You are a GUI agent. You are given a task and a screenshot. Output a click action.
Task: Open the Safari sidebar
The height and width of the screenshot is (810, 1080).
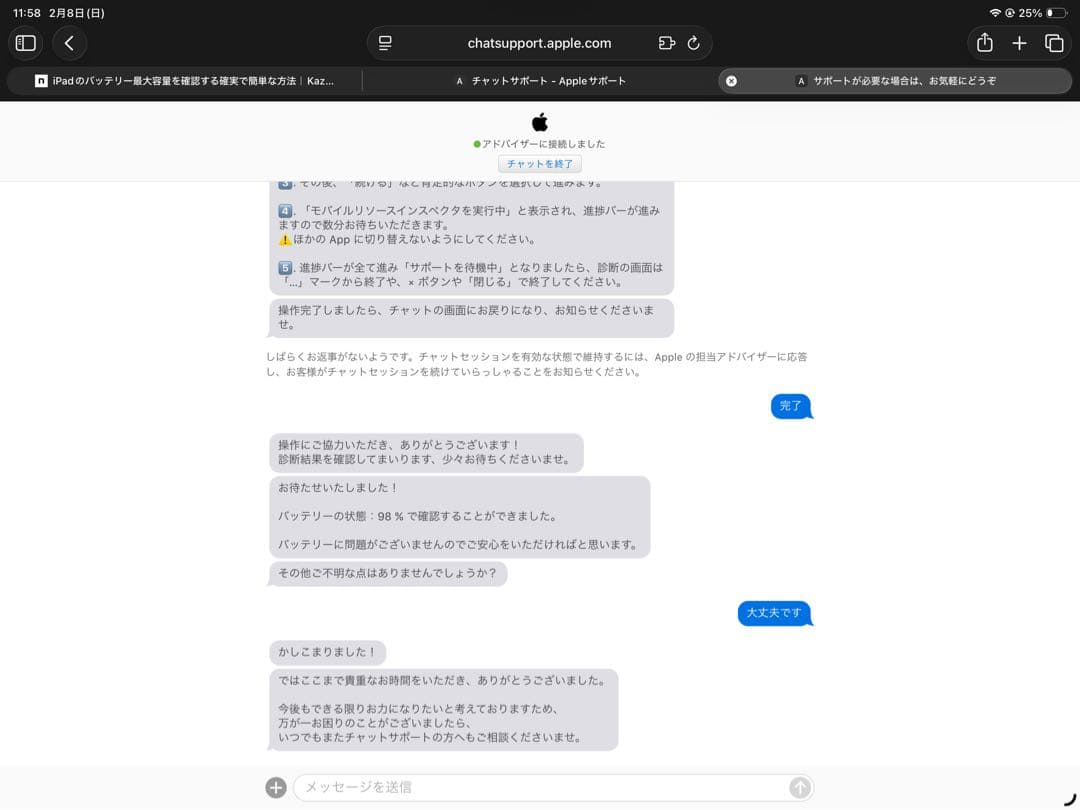[25, 43]
